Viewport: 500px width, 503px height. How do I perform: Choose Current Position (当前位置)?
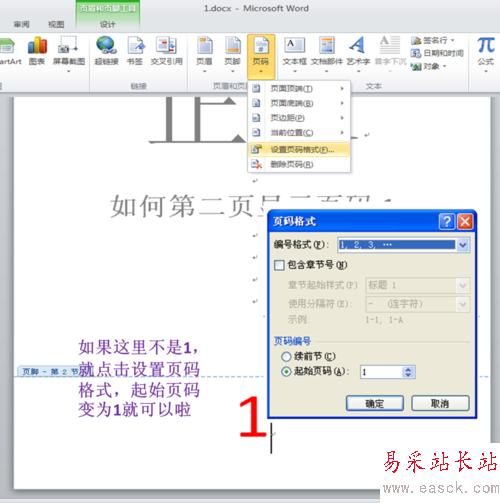299,133
